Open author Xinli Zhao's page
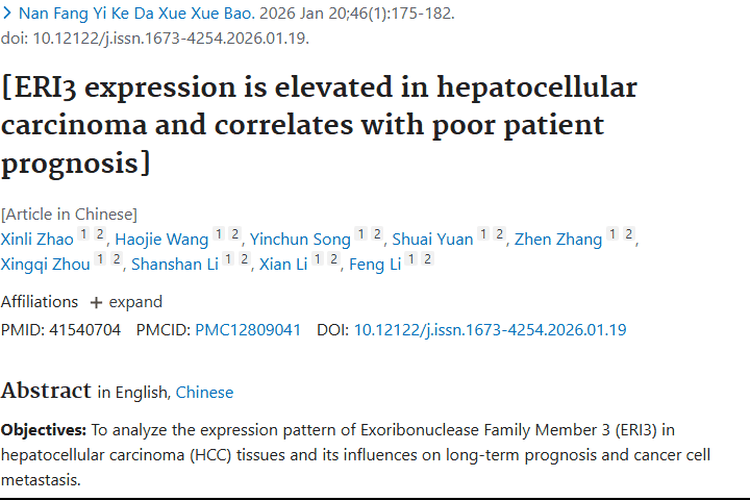 [x=37, y=239]
